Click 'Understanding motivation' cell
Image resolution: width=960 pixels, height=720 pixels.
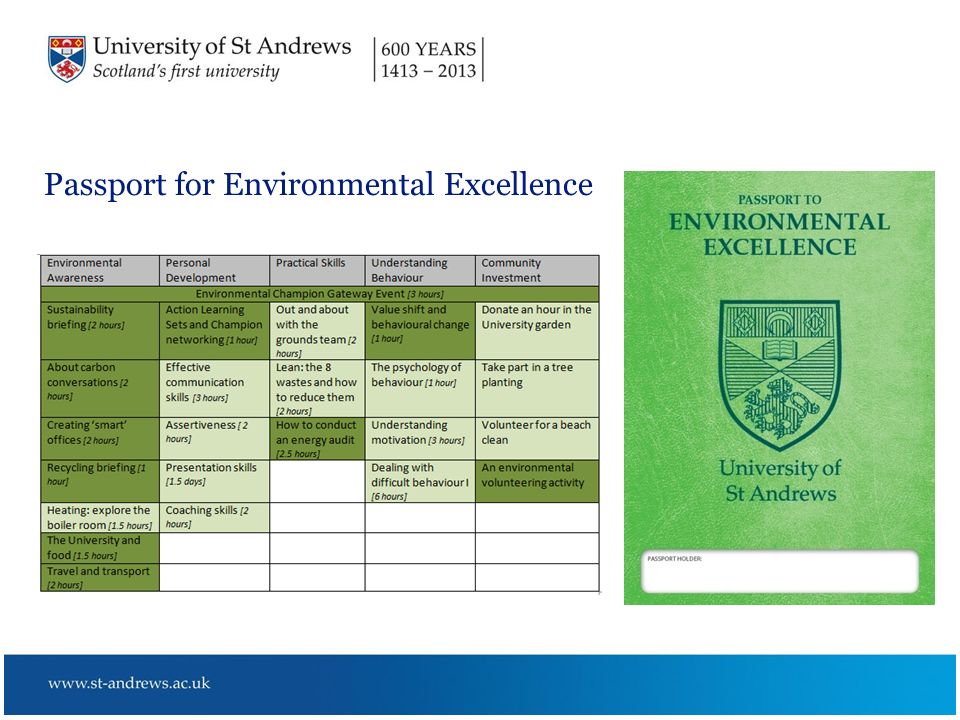[420, 438]
